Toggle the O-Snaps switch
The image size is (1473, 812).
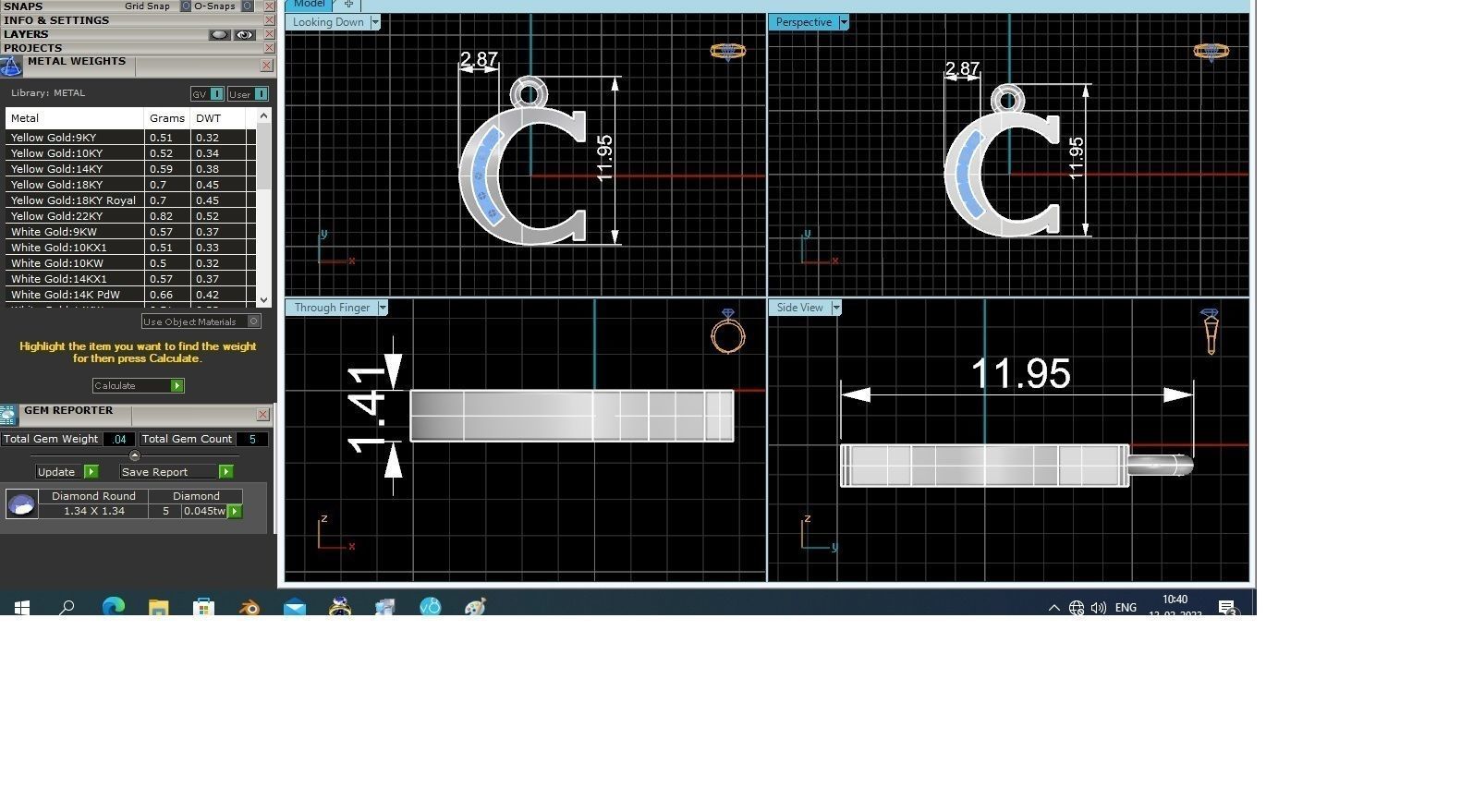pos(247,6)
